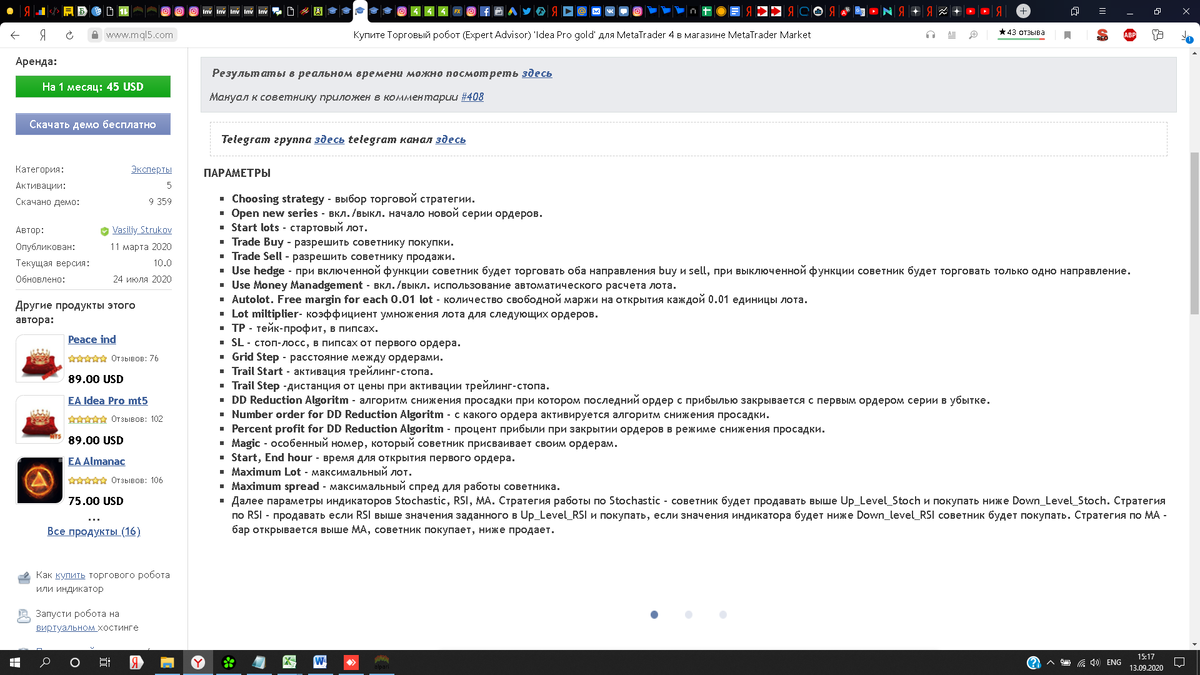Select the third carousel dot

pyautogui.click(x=723, y=615)
